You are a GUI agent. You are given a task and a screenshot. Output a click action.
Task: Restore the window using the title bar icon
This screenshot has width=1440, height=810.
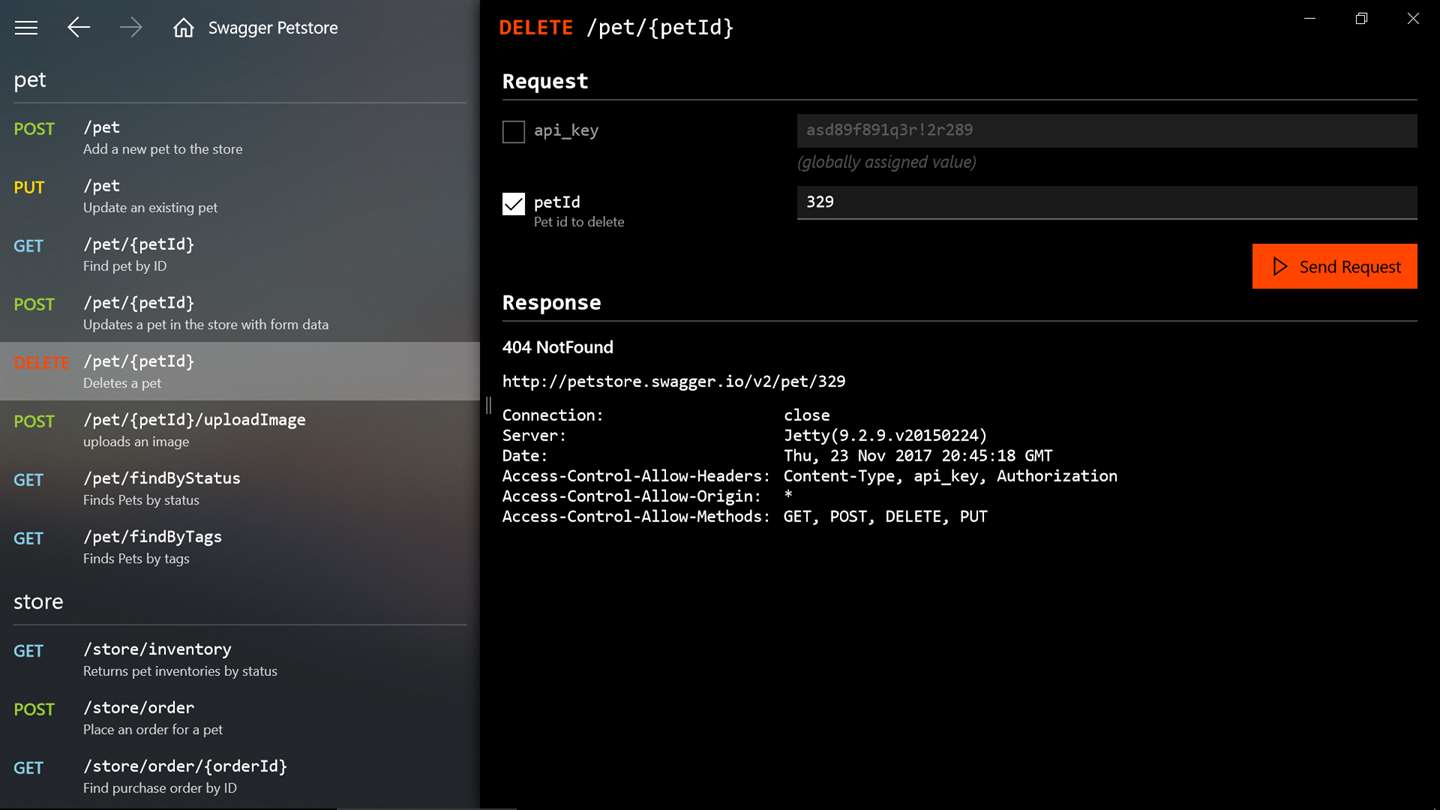(1361, 19)
